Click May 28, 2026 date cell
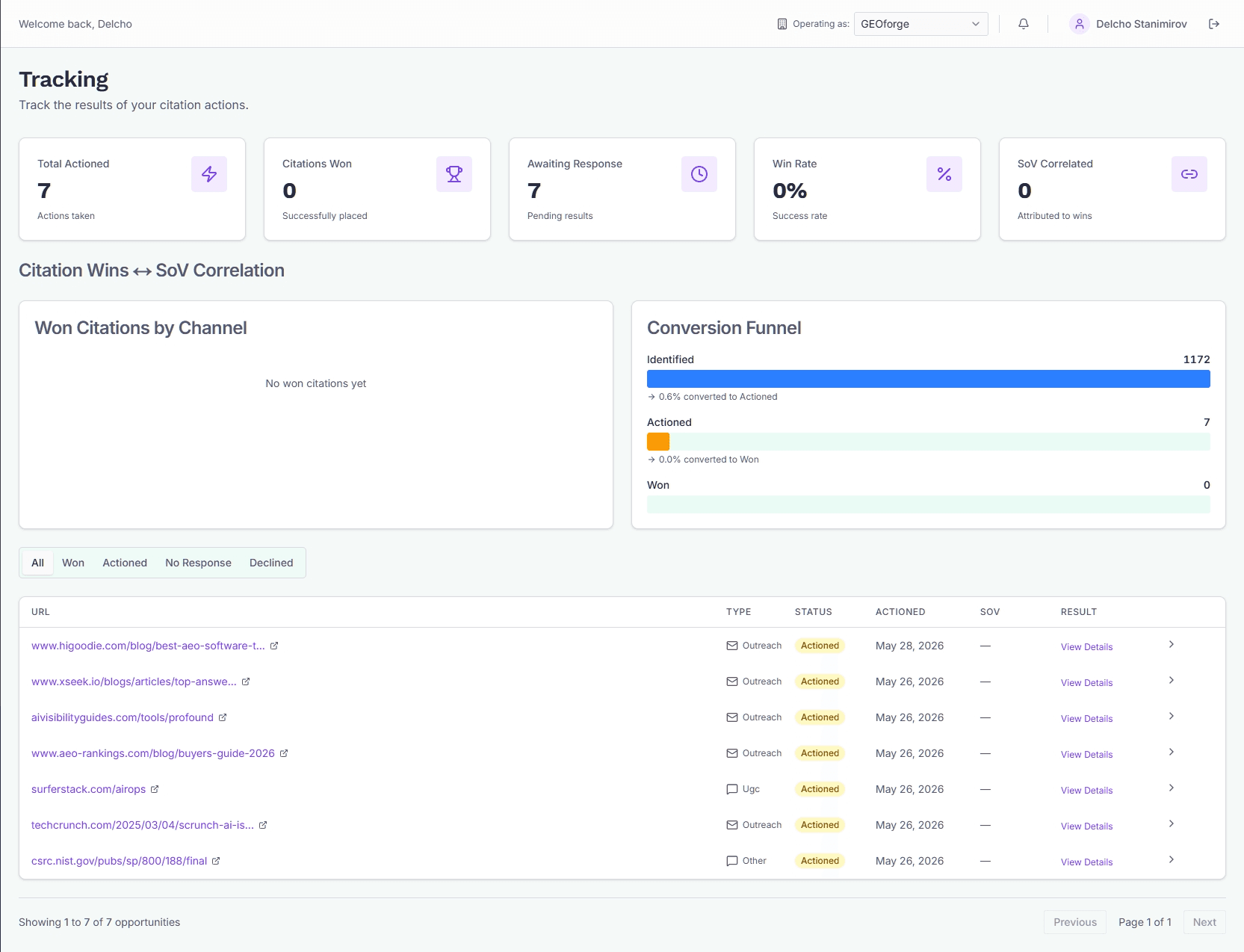This screenshot has height=952, width=1244. 909,646
